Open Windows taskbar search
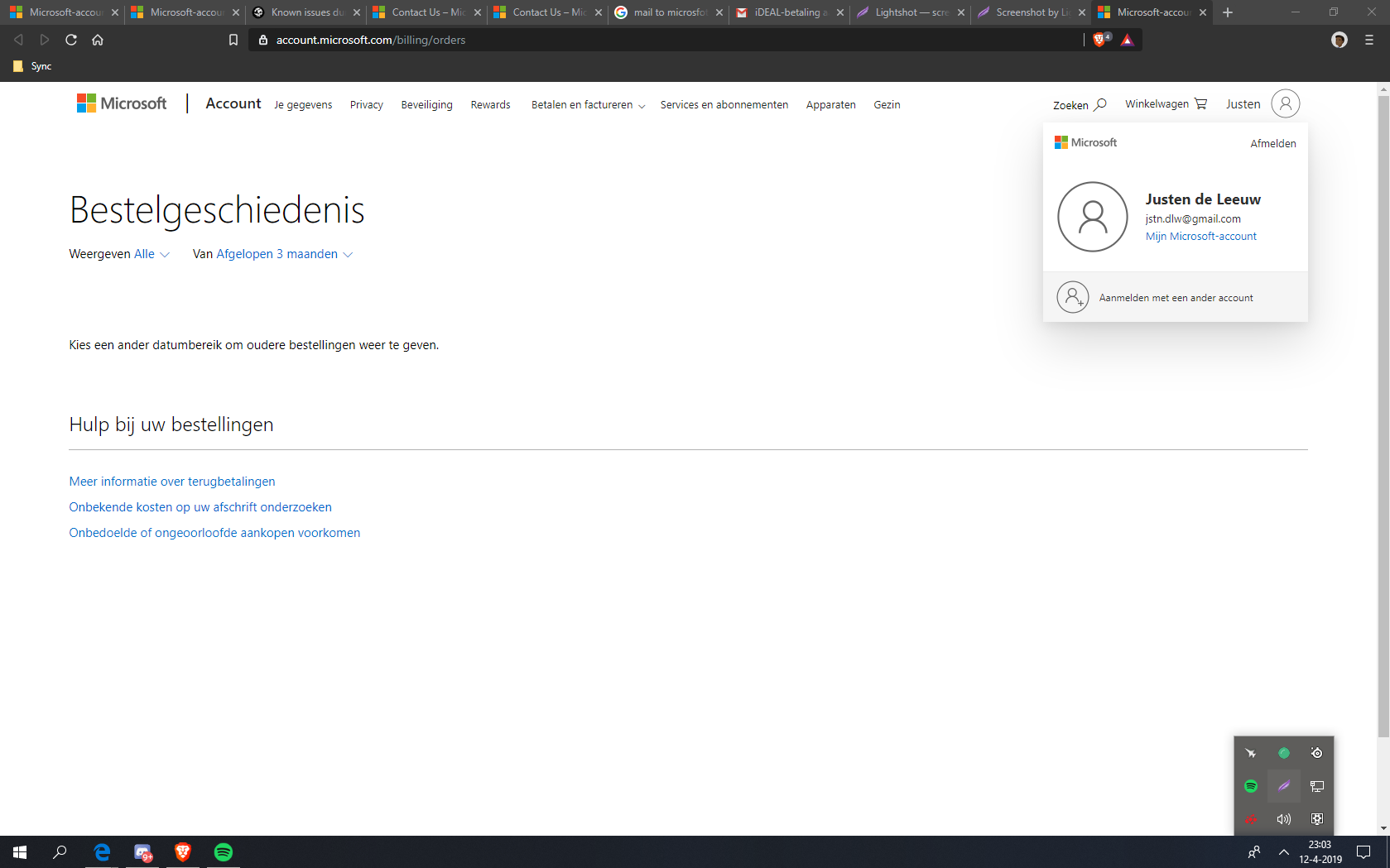Viewport: 1390px width, 868px height. click(x=60, y=852)
